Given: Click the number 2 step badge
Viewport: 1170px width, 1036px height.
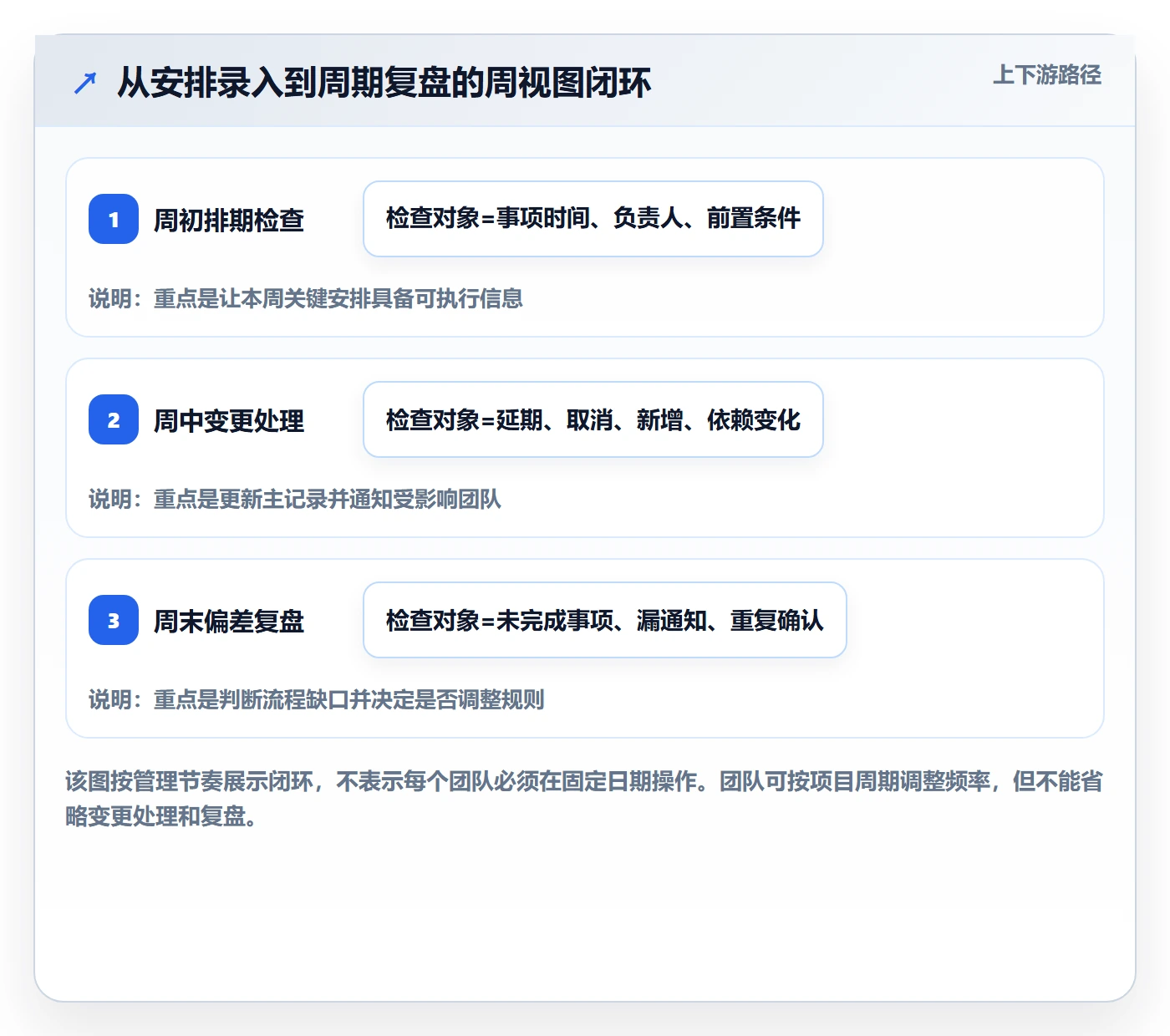Looking at the screenshot, I should pyautogui.click(x=114, y=419).
